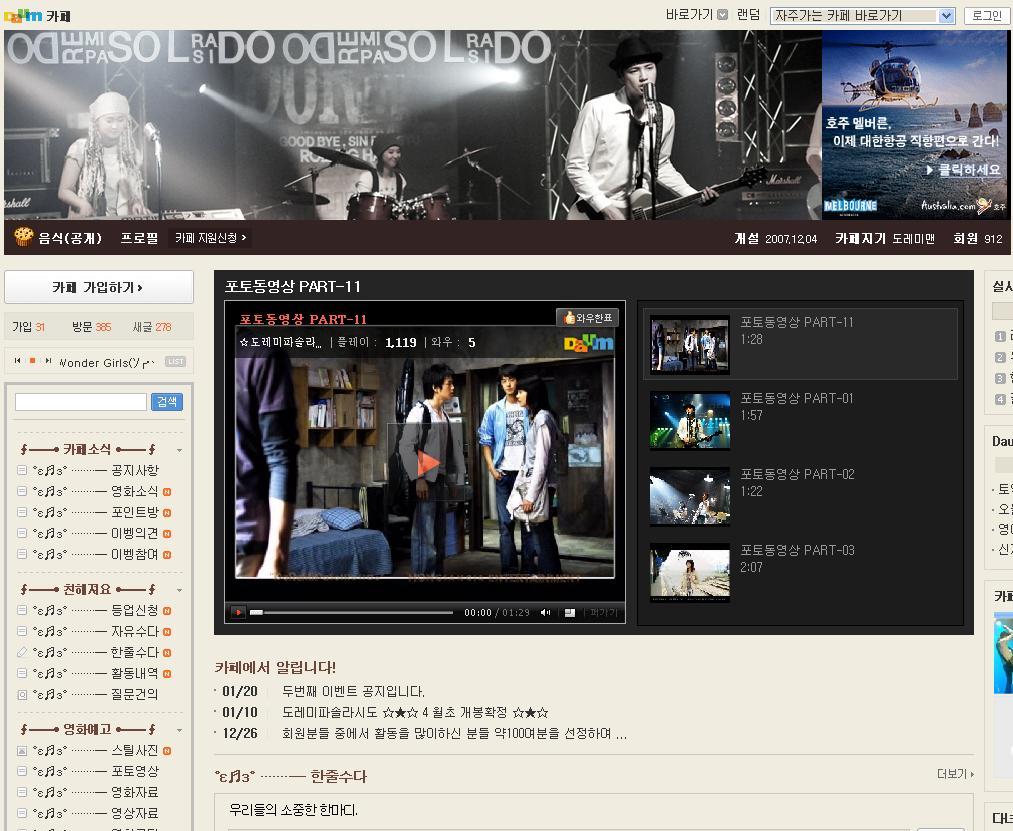Screen dimensions: 1013x831
Task: Open the 공지사항 board
Action: (x=134, y=470)
